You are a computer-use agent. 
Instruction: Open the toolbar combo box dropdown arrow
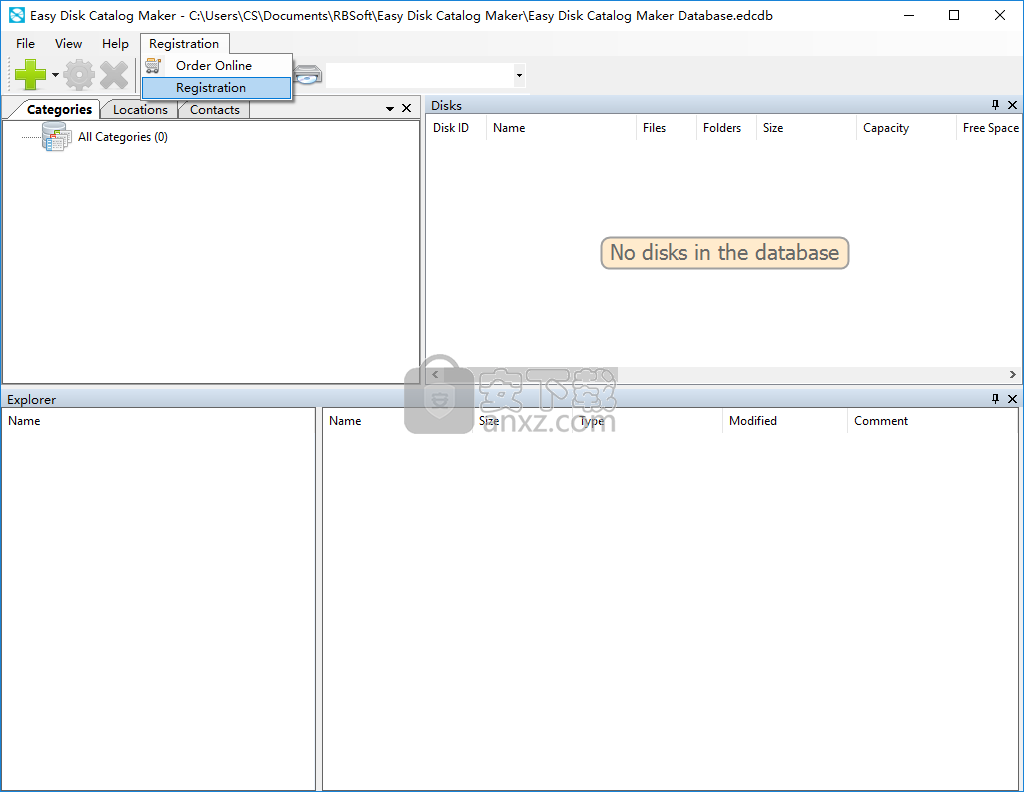[519, 75]
